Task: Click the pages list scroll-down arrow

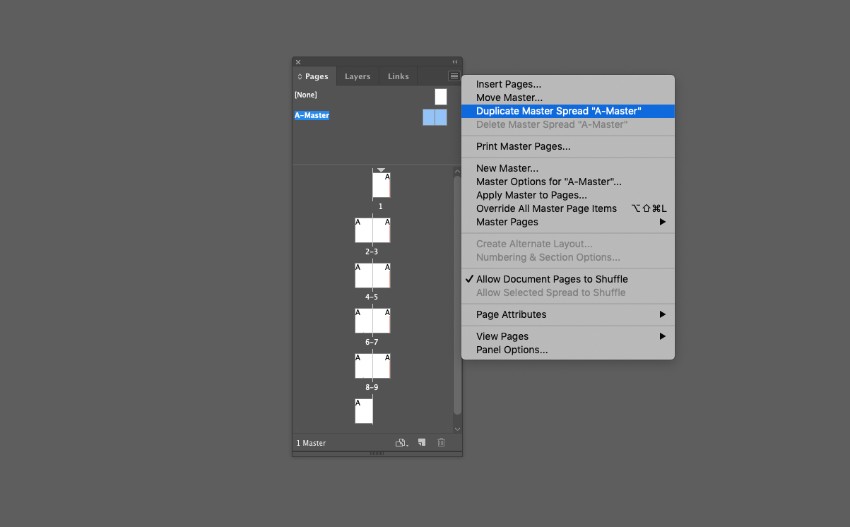Action: coord(458,429)
